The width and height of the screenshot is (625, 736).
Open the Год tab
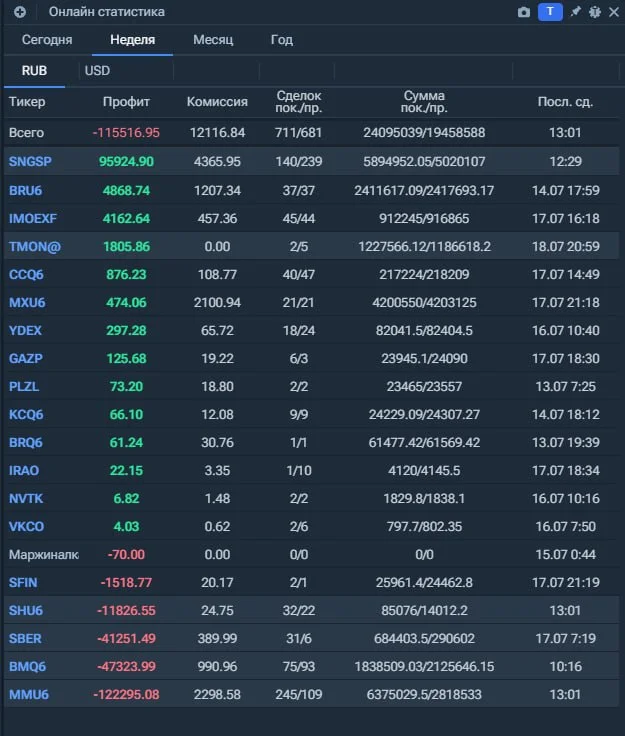(282, 40)
